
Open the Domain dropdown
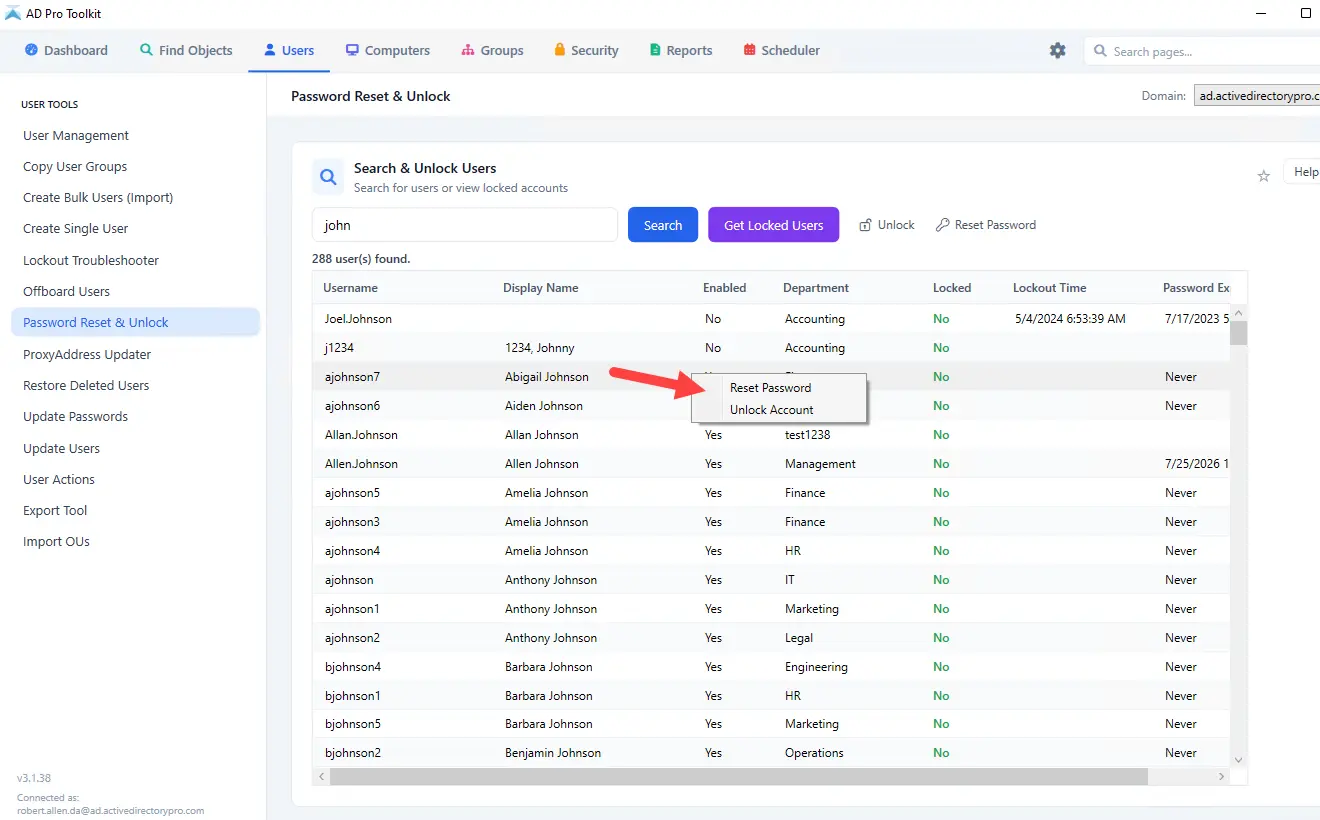[x=1257, y=96]
